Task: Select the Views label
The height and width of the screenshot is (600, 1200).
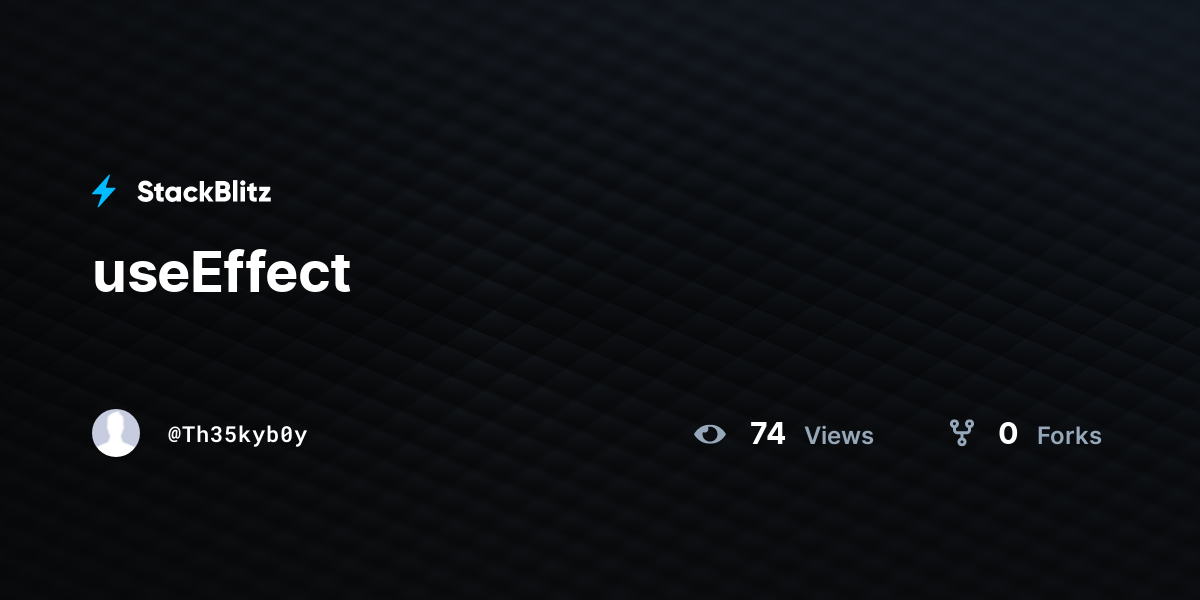Action: pos(839,436)
